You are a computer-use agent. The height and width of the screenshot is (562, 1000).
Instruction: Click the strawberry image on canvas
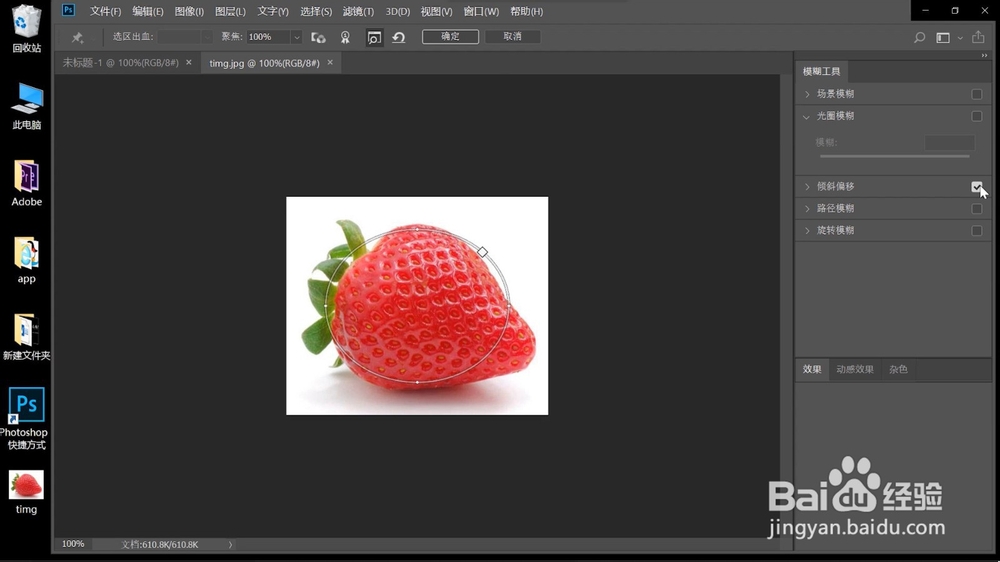tap(417, 306)
